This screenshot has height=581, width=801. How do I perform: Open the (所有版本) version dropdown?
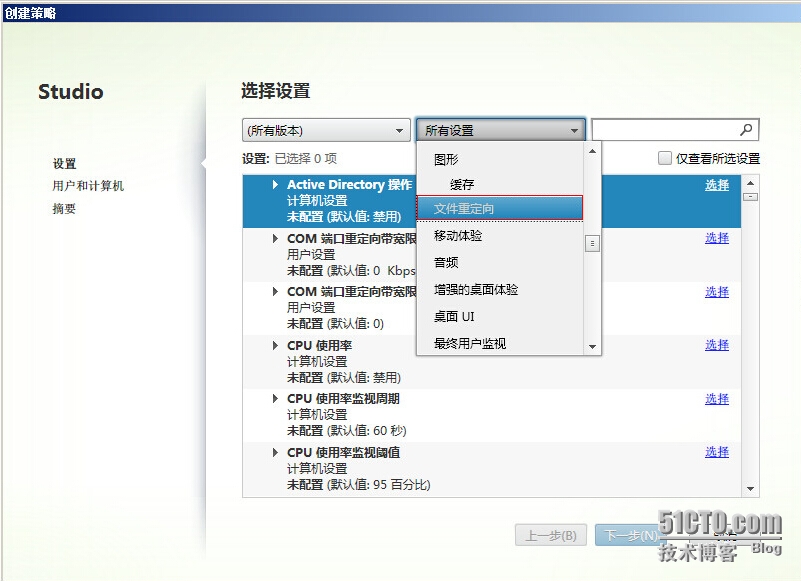point(326,130)
